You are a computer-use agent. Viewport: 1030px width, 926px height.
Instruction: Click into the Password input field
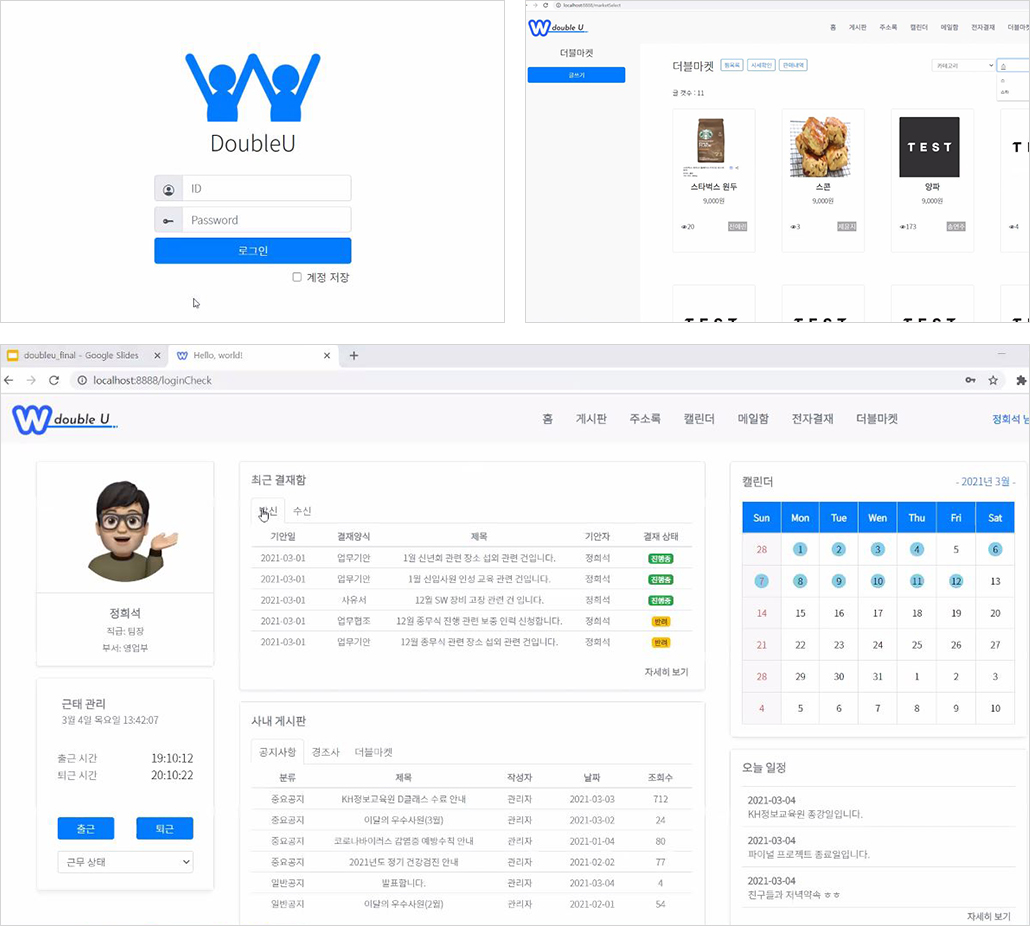[267, 220]
